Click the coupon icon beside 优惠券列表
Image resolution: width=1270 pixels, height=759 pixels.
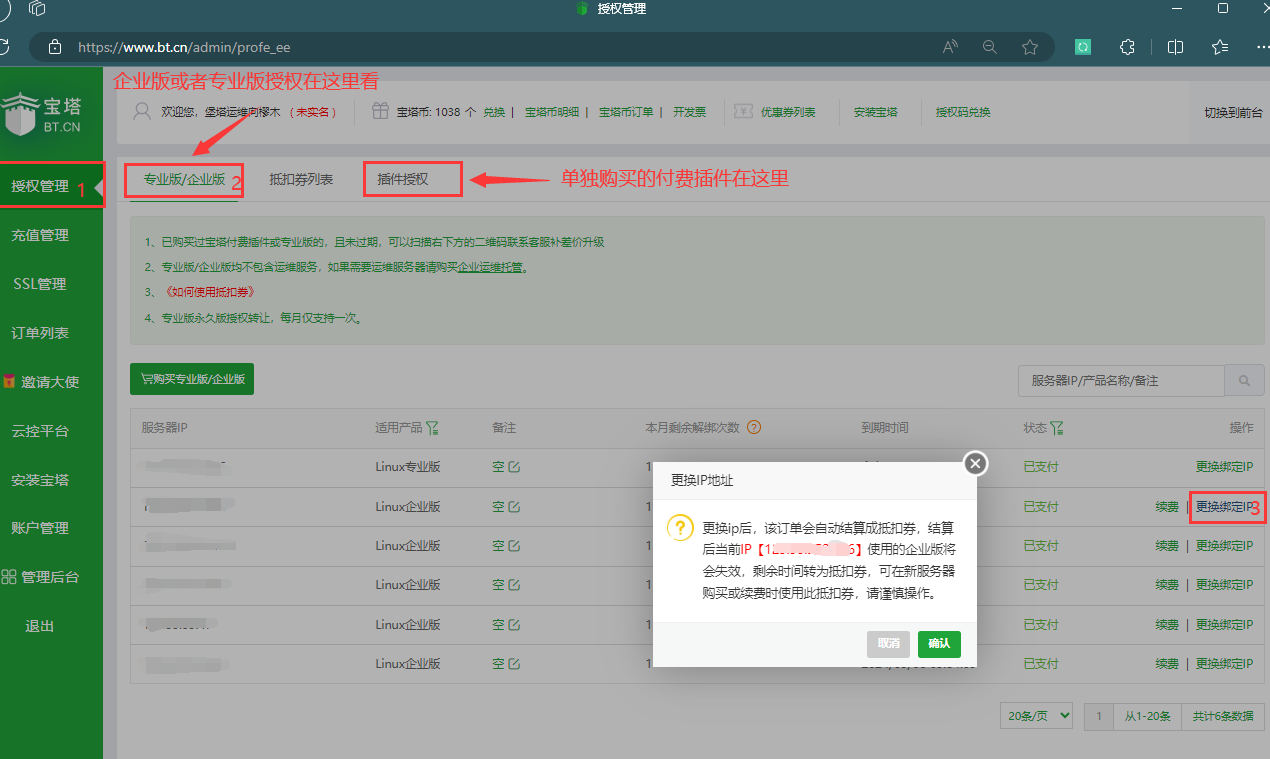coord(743,111)
